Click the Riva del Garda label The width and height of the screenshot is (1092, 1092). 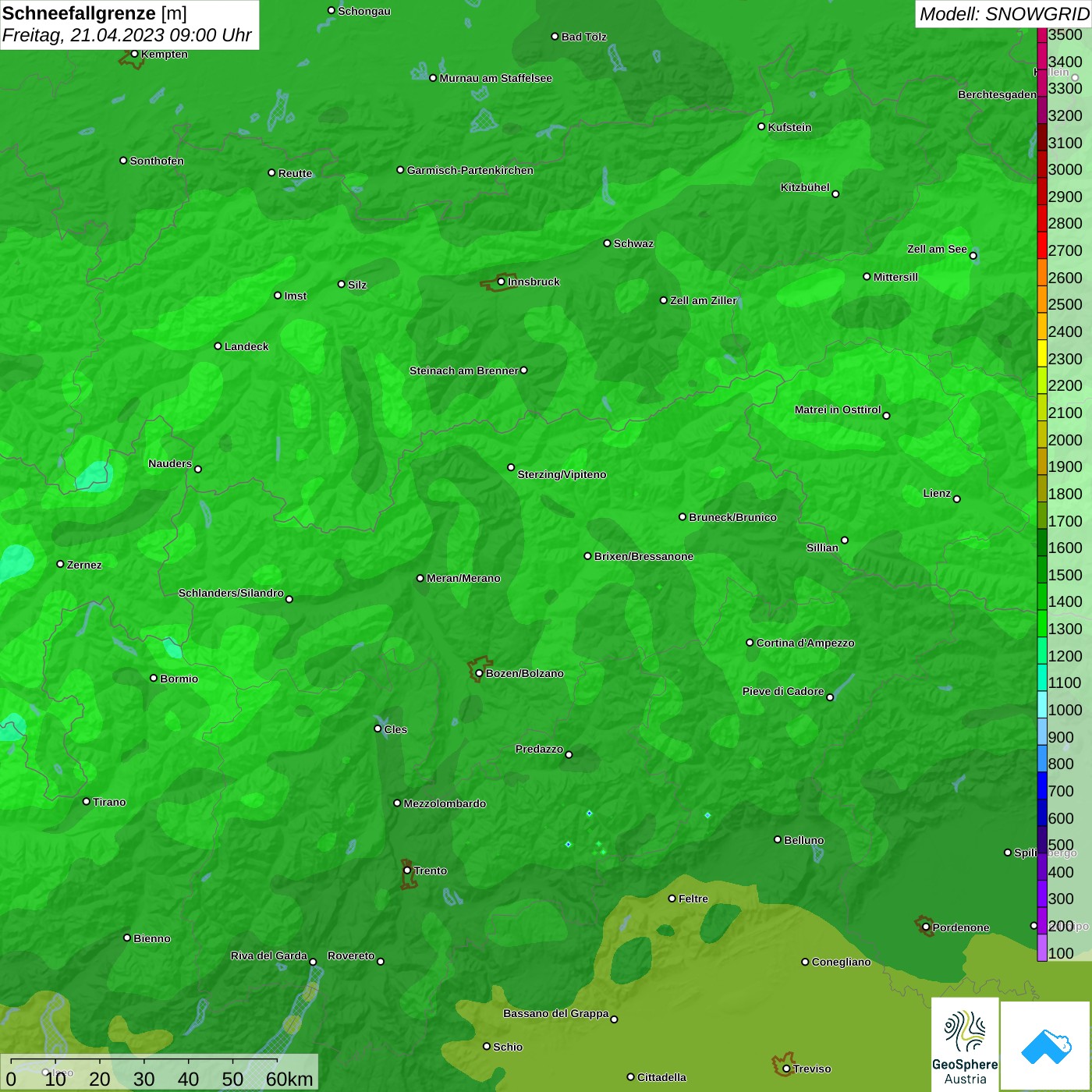pyautogui.click(x=269, y=955)
